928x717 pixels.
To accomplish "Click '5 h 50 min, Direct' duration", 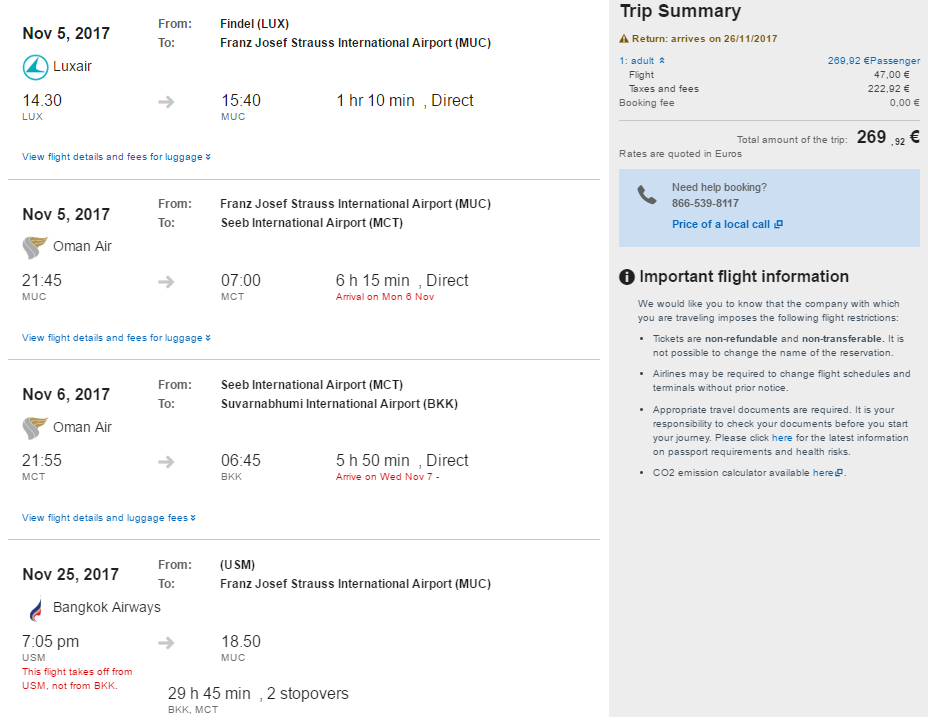I will (x=402, y=461).
